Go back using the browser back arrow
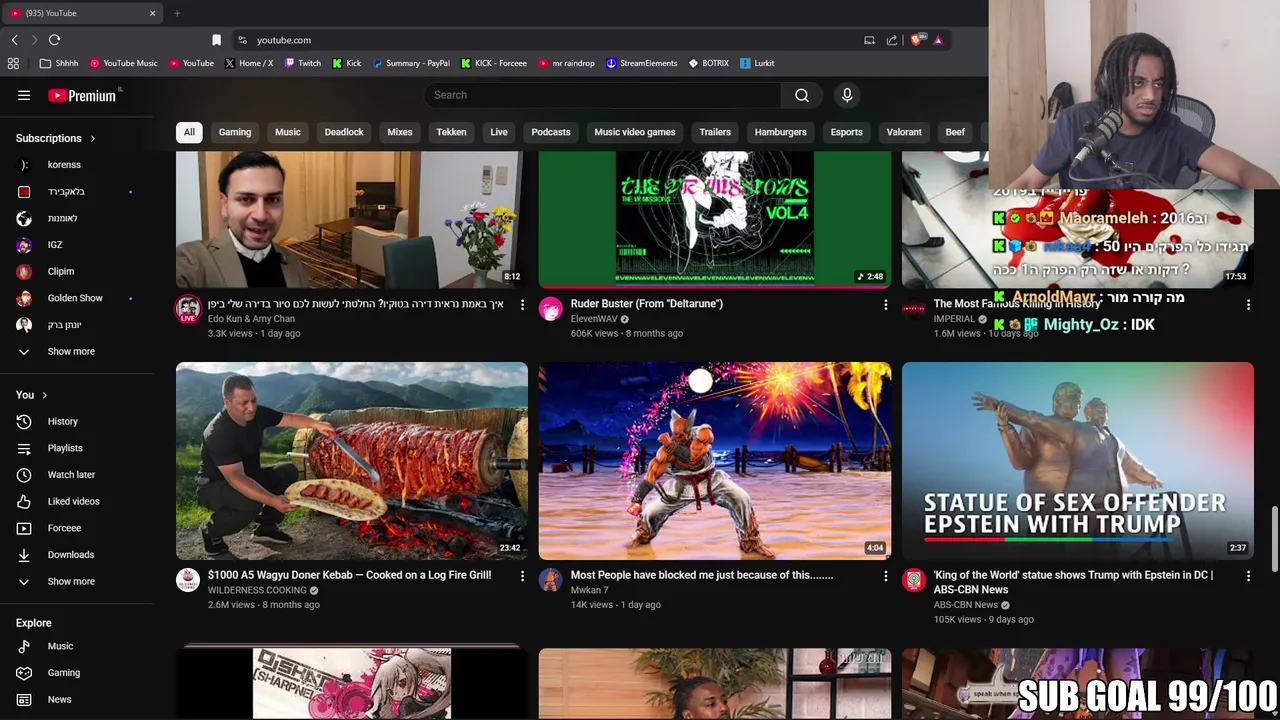1280x720 pixels. (x=14, y=40)
